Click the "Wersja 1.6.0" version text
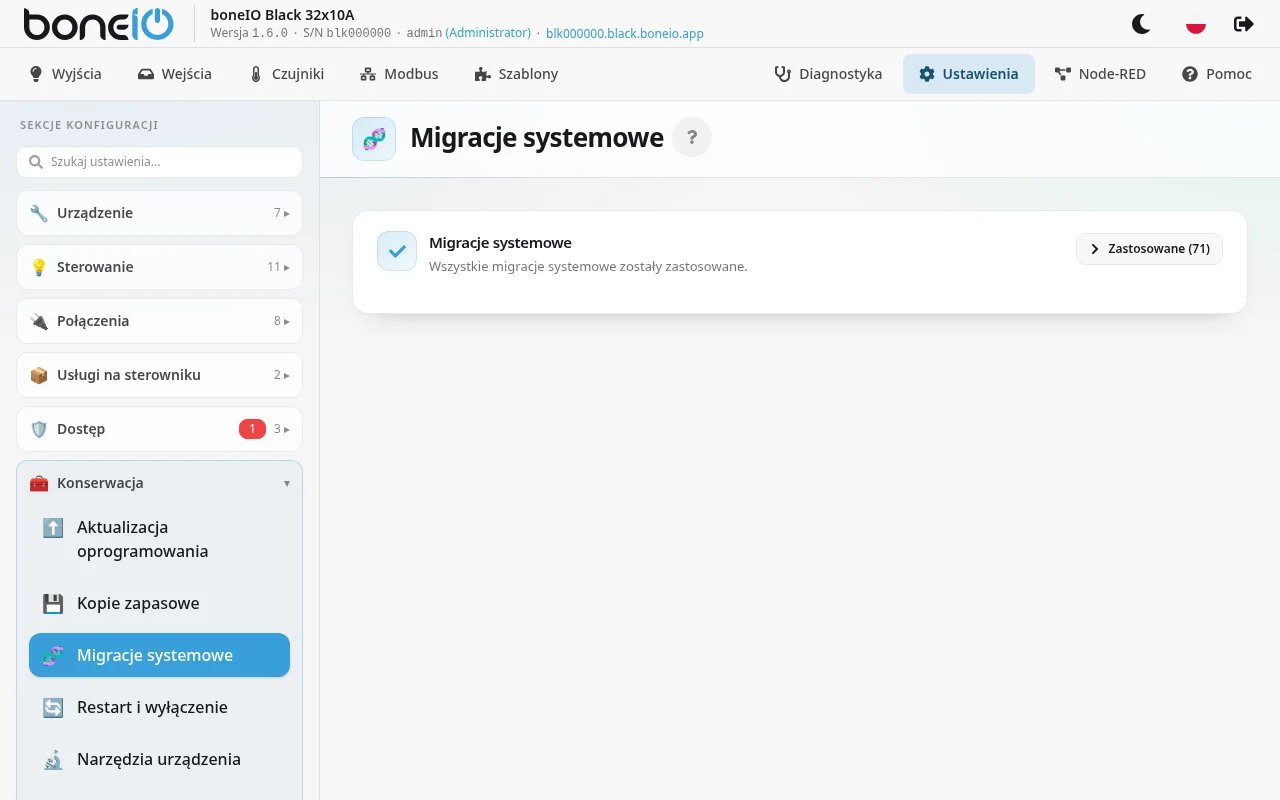The width and height of the screenshot is (1280, 800). point(249,33)
